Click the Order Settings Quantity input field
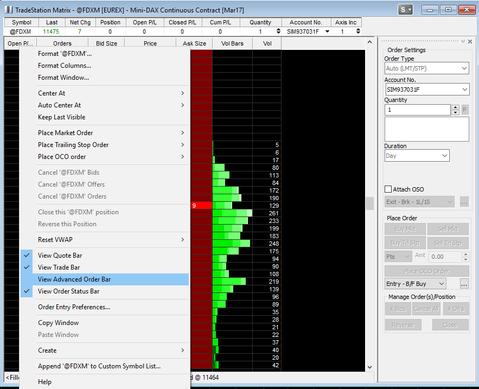479x389 pixels. click(x=418, y=110)
